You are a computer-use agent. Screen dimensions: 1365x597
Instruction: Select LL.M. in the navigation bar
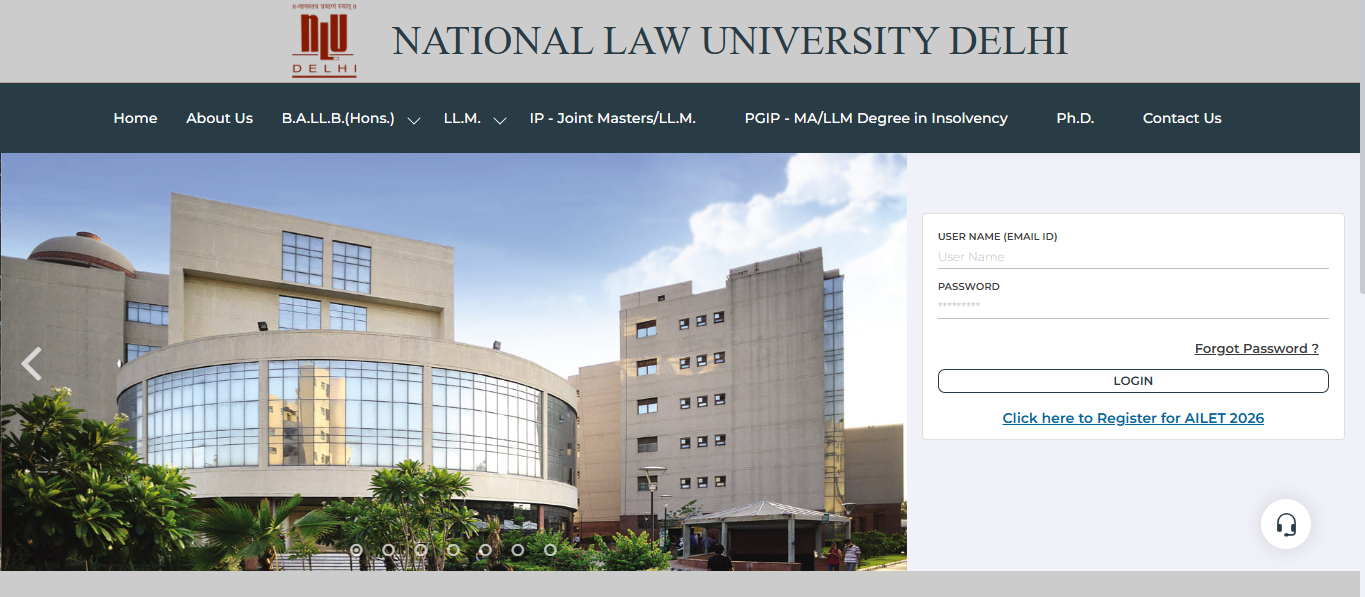tap(462, 118)
